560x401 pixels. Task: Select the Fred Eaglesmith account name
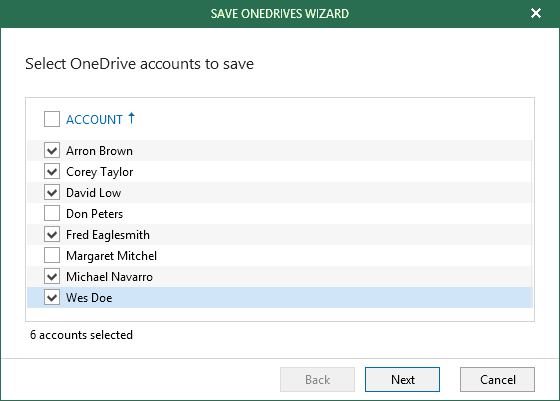click(108, 235)
